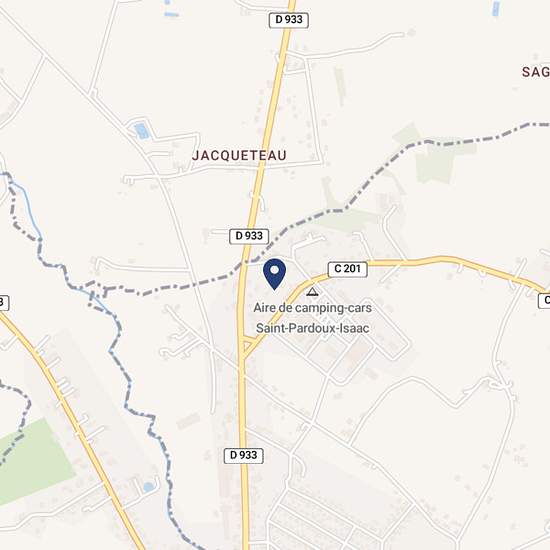Click the partial SAG locality label
The width and height of the screenshot is (550, 550).
click(x=536, y=72)
